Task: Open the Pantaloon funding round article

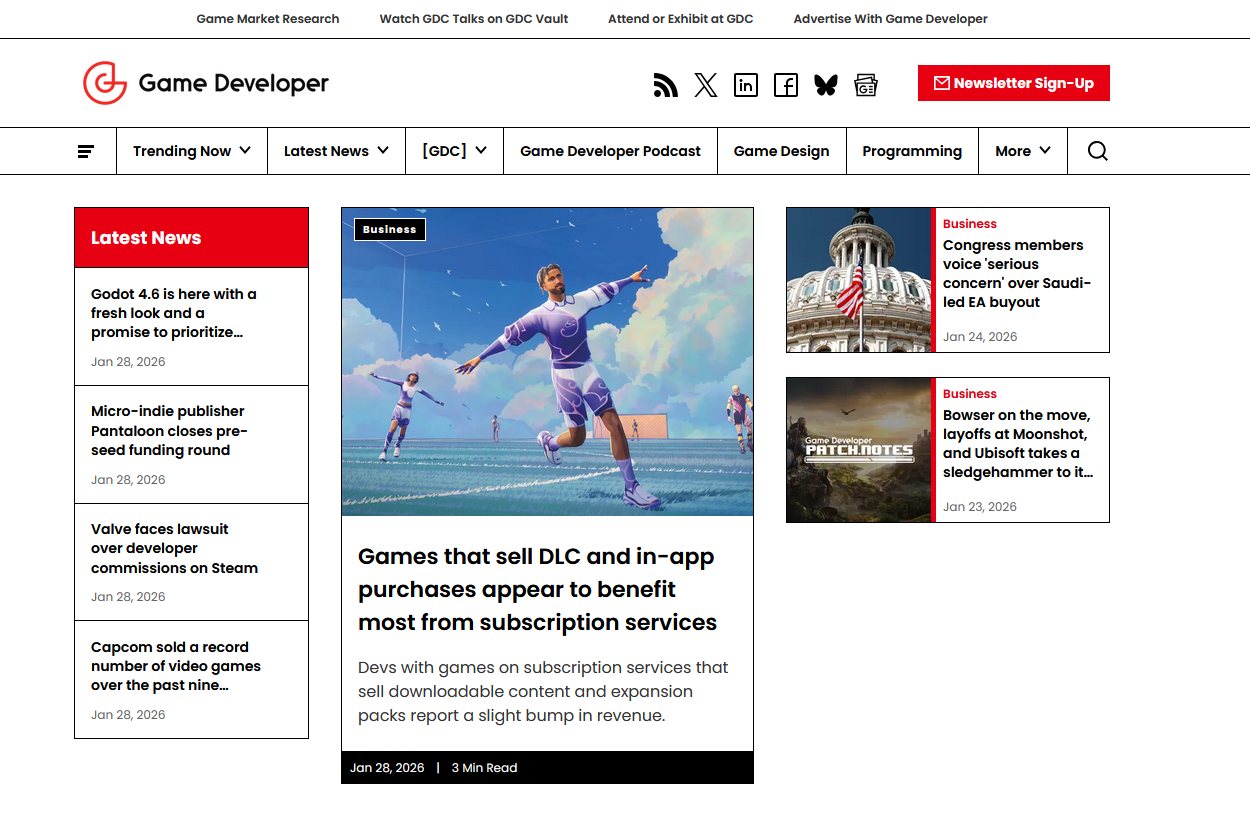Action: click(x=169, y=431)
